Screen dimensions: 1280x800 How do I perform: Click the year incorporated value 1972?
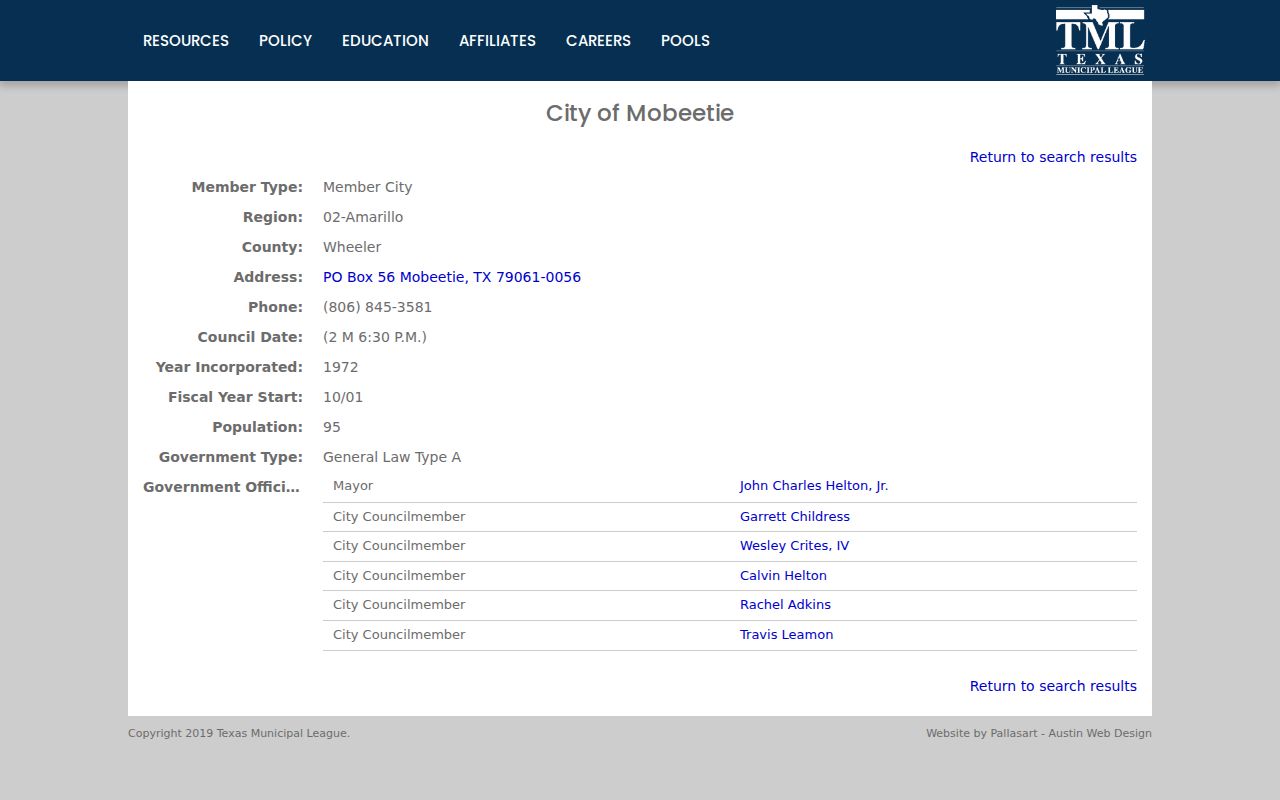coord(340,367)
